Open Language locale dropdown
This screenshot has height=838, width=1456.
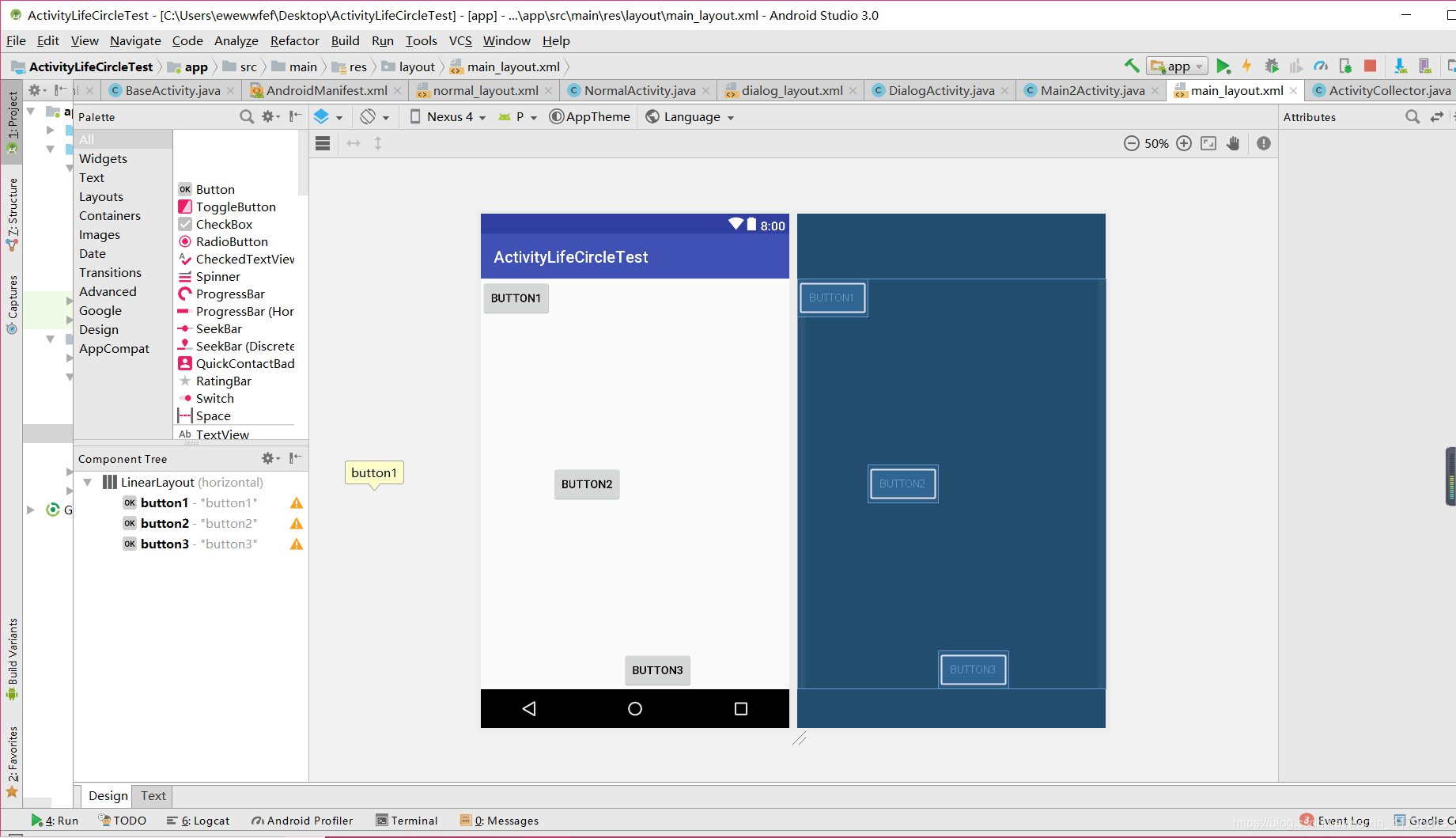tap(690, 117)
